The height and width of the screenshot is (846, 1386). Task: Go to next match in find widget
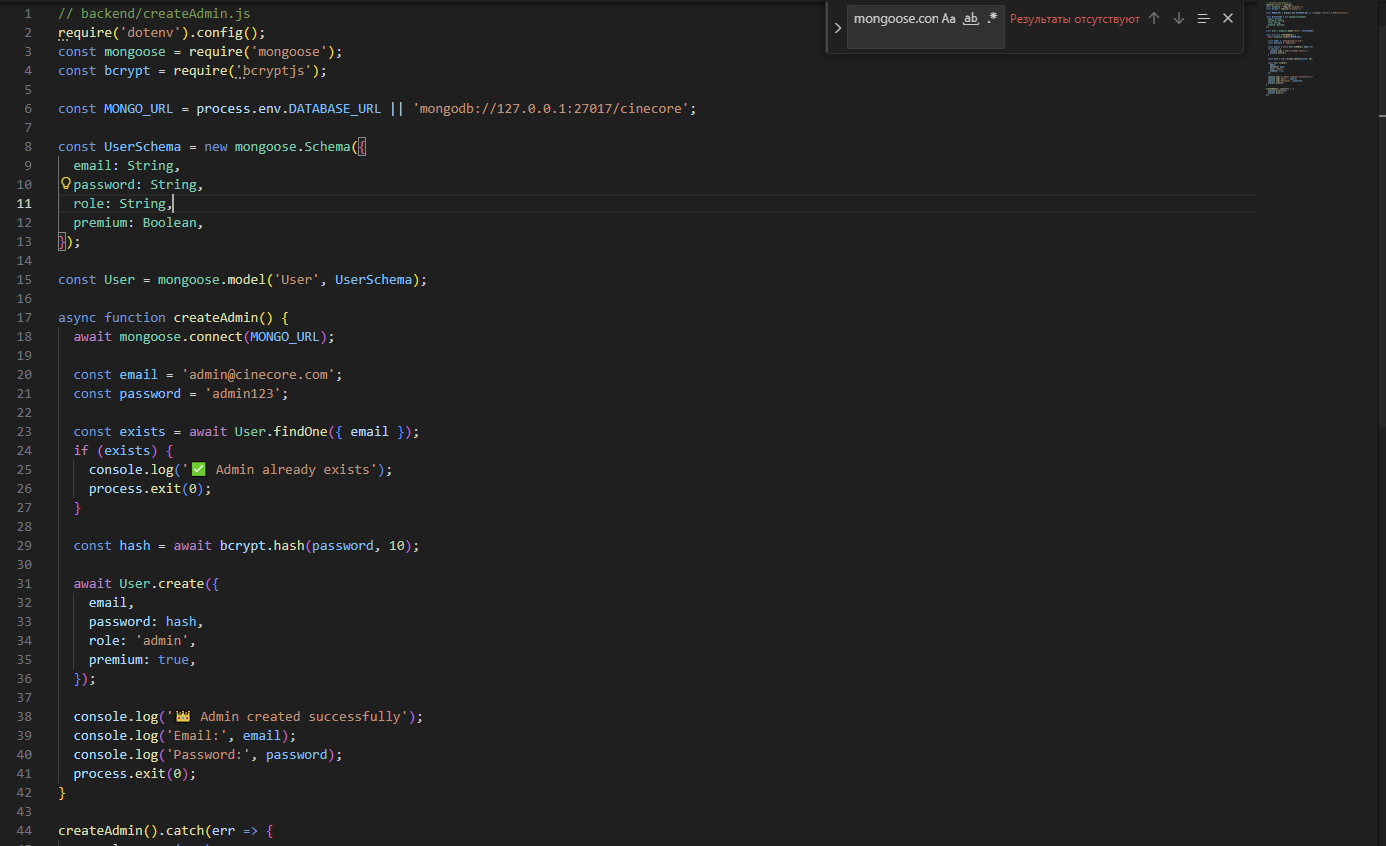[x=1178, y=18]
